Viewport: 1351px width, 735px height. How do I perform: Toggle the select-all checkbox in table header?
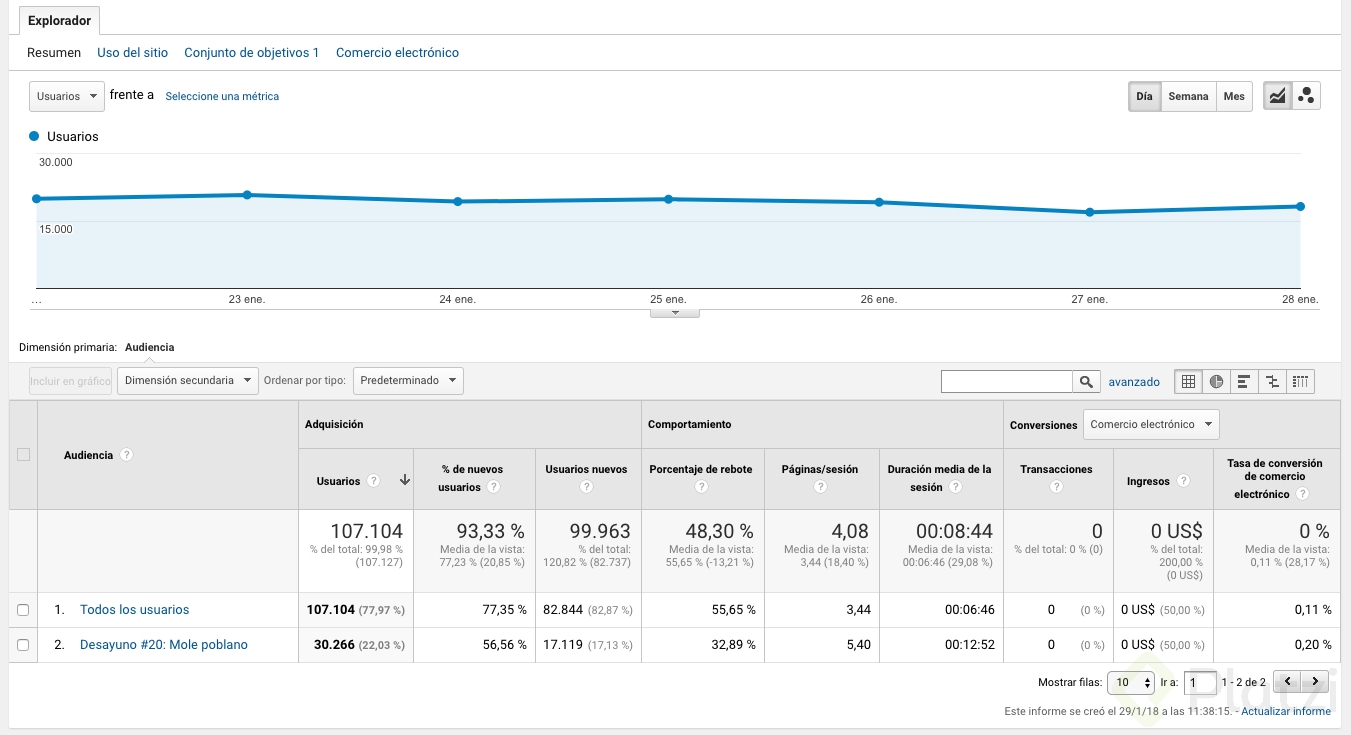[x=23, y=455]
